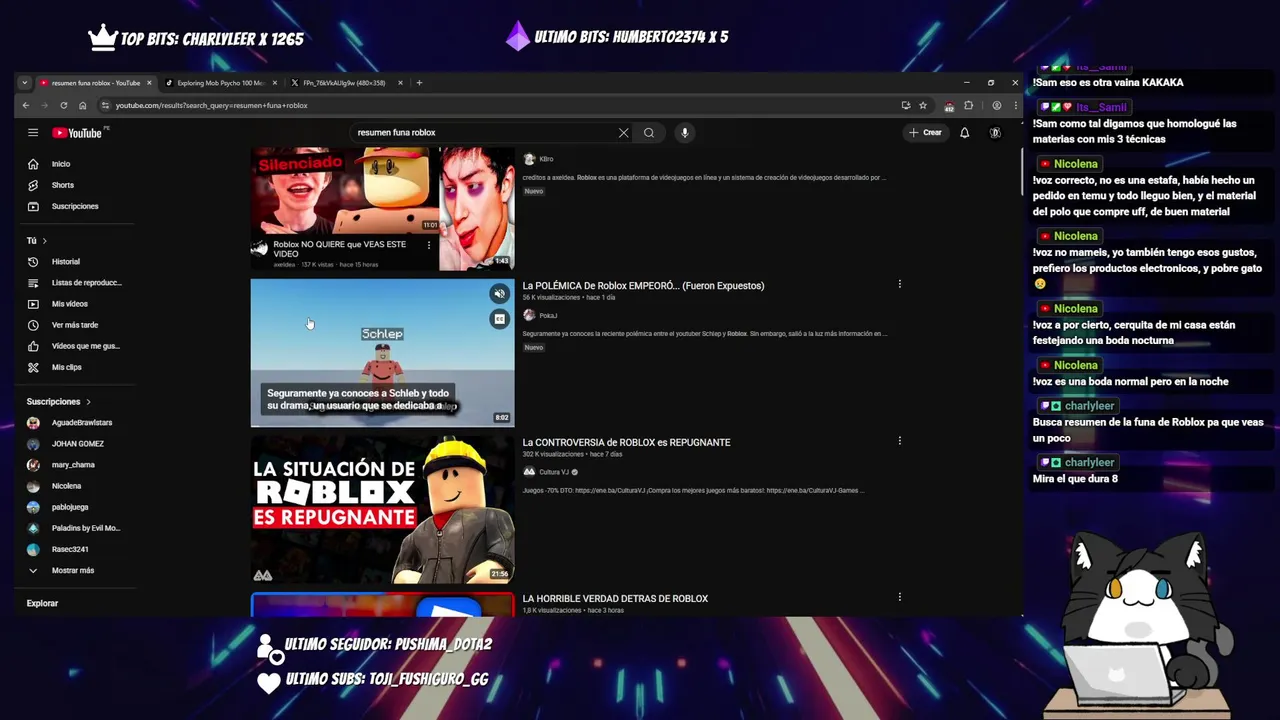Open options menu for LA HORRIBLE VERDAD video
This screenshot has width=1280, height=720.
899,597
